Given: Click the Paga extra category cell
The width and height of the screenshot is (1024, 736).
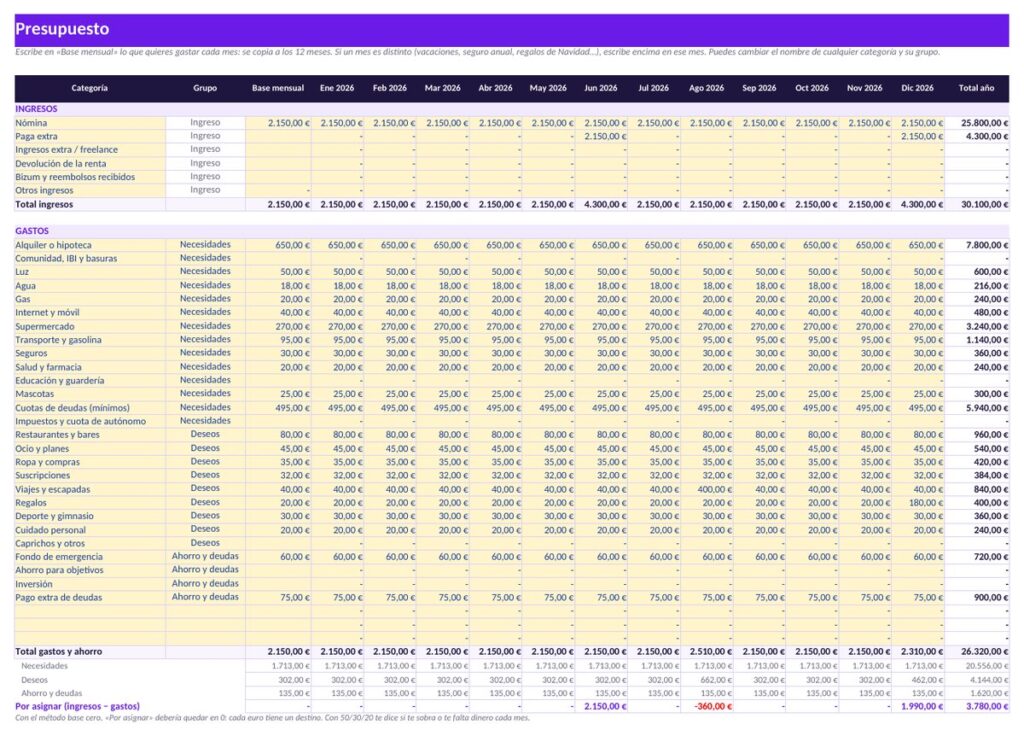Looking at the screenshot, I should (x=90, y=136).
